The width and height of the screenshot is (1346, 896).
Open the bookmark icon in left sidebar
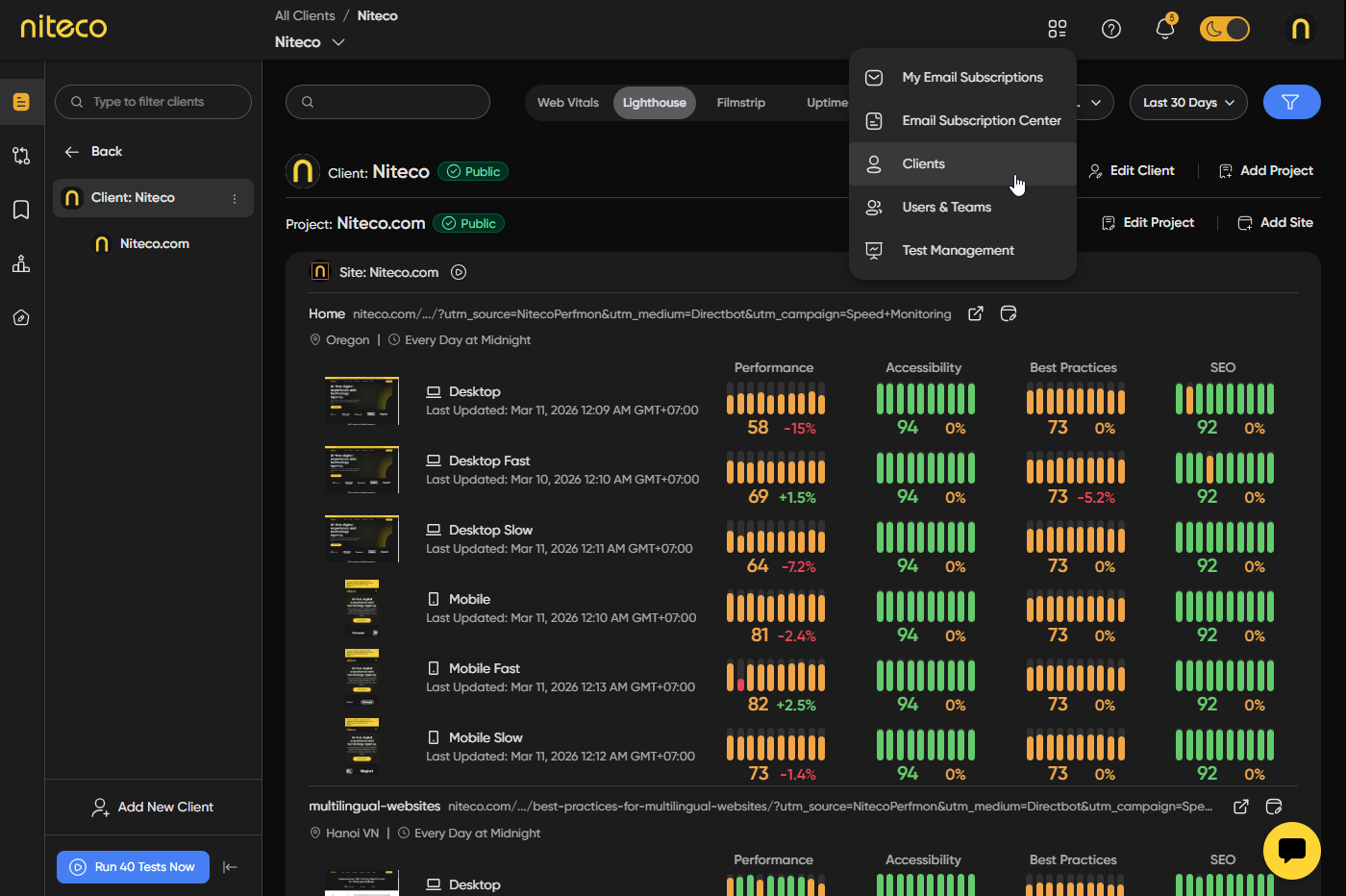21,210
